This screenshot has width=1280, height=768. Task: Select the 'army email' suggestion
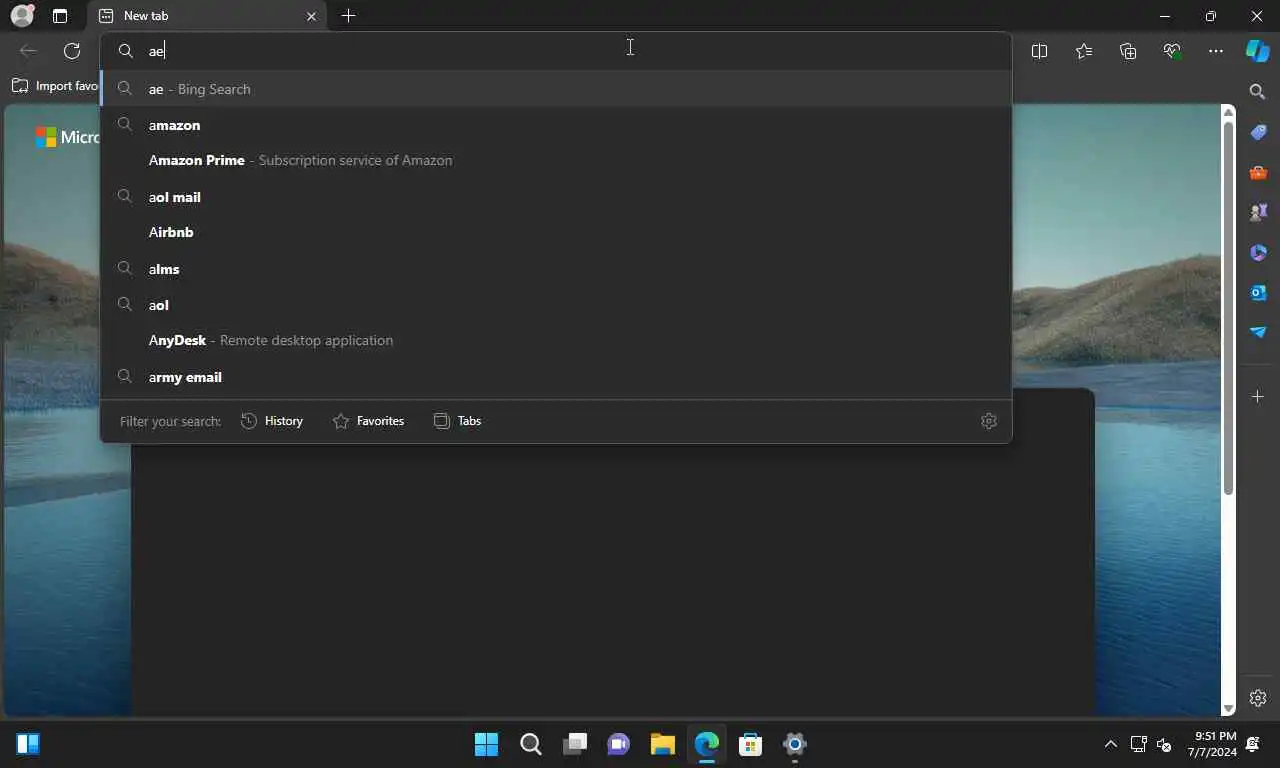(x=556, y=377)
